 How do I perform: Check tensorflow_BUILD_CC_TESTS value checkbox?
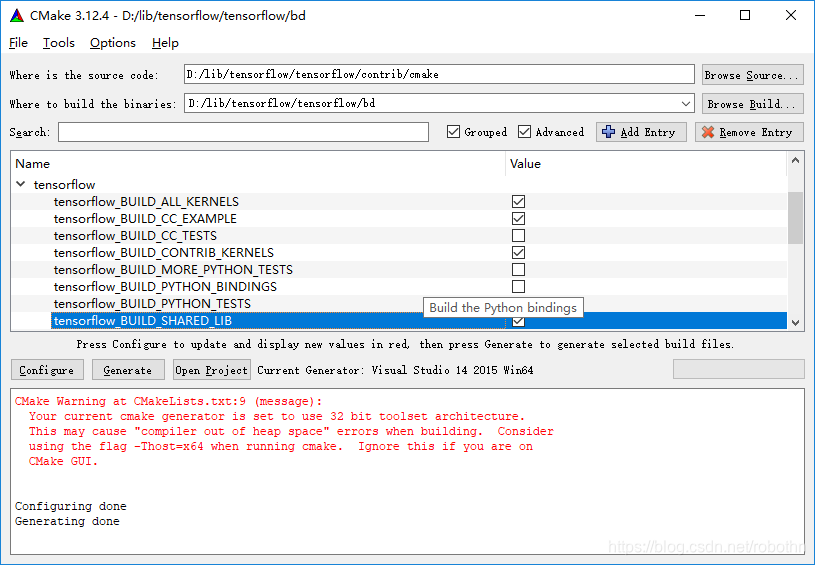point(518,235)
